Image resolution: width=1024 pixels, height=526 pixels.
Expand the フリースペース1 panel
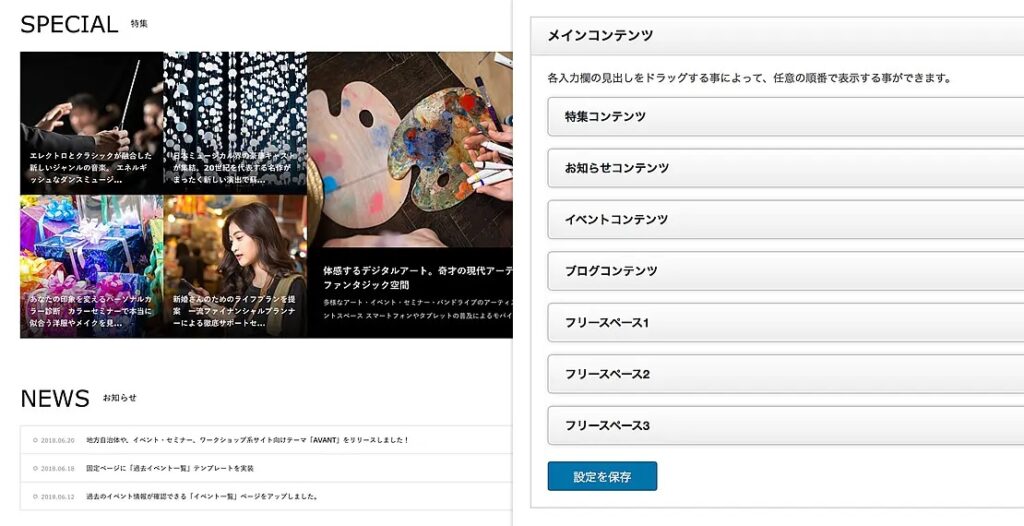[x=786, y=323]
